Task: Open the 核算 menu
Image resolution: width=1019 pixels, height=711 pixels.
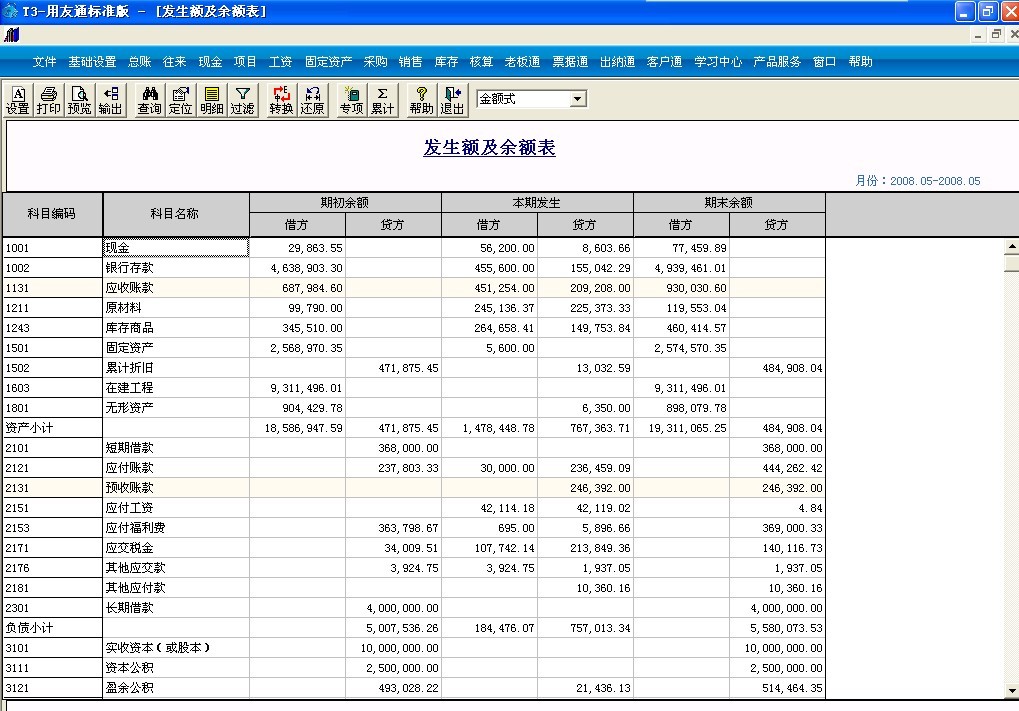Action: 481,62
